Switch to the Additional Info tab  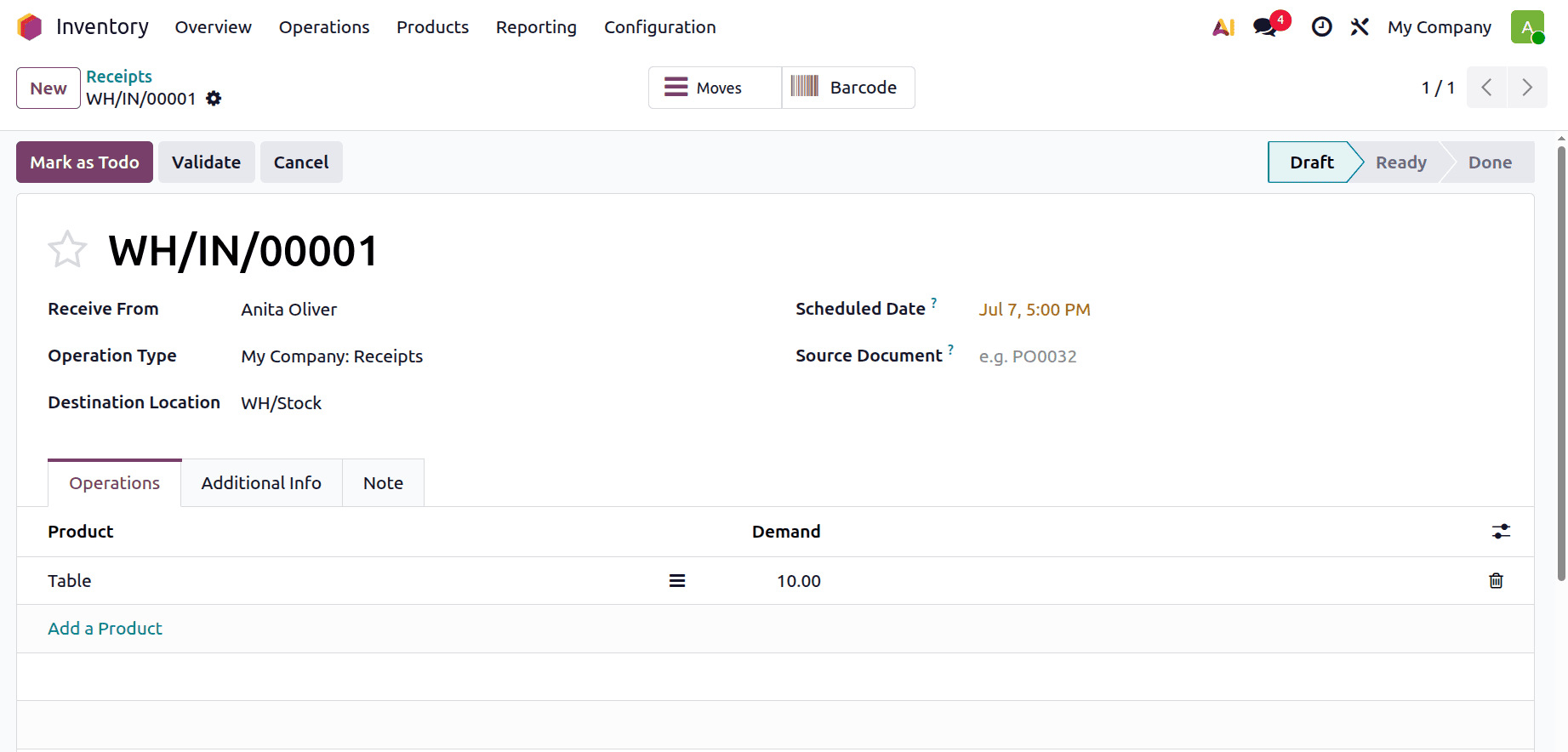[261, 483]
